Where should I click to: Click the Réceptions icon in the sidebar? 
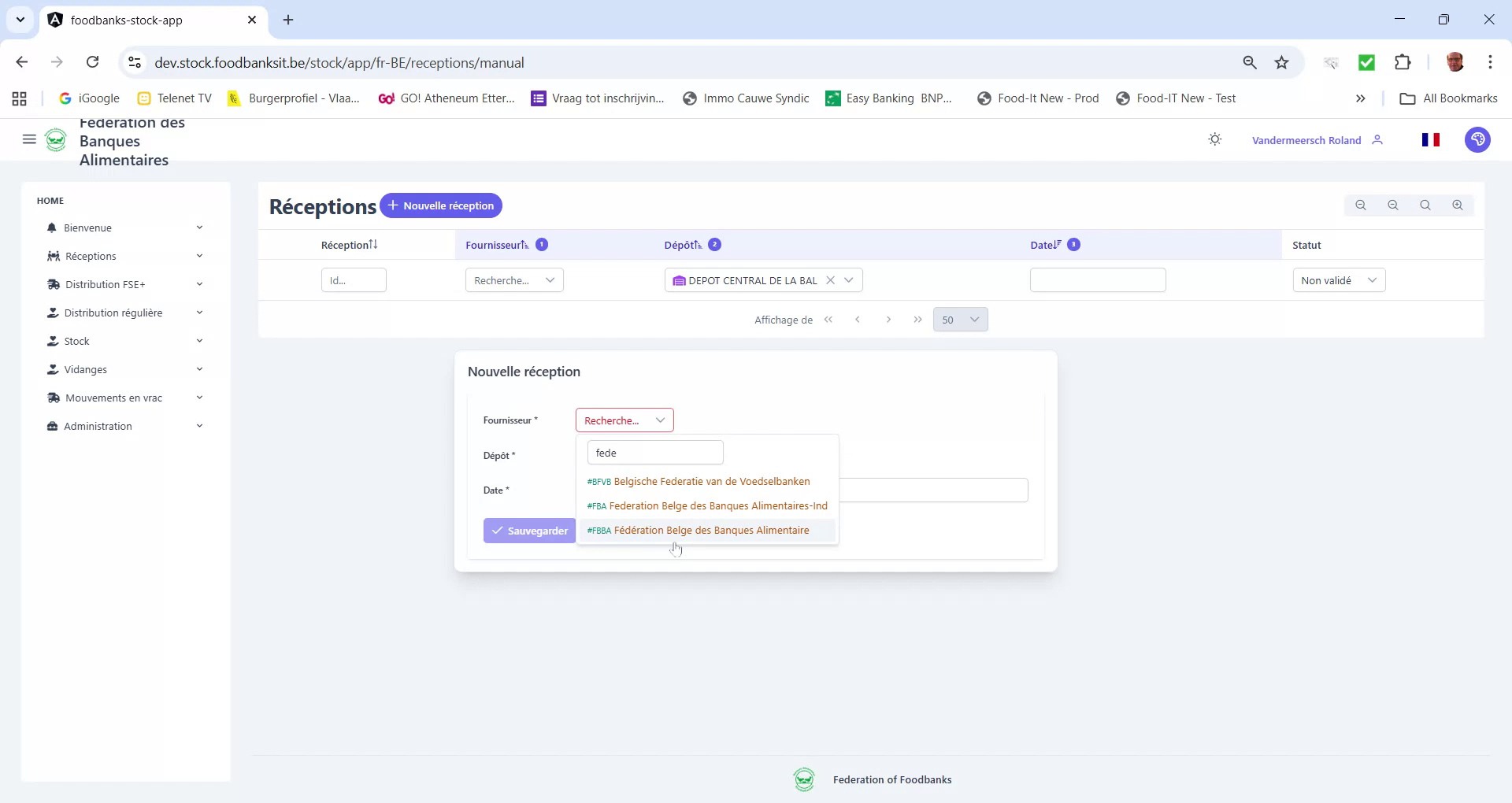point(53,256)
